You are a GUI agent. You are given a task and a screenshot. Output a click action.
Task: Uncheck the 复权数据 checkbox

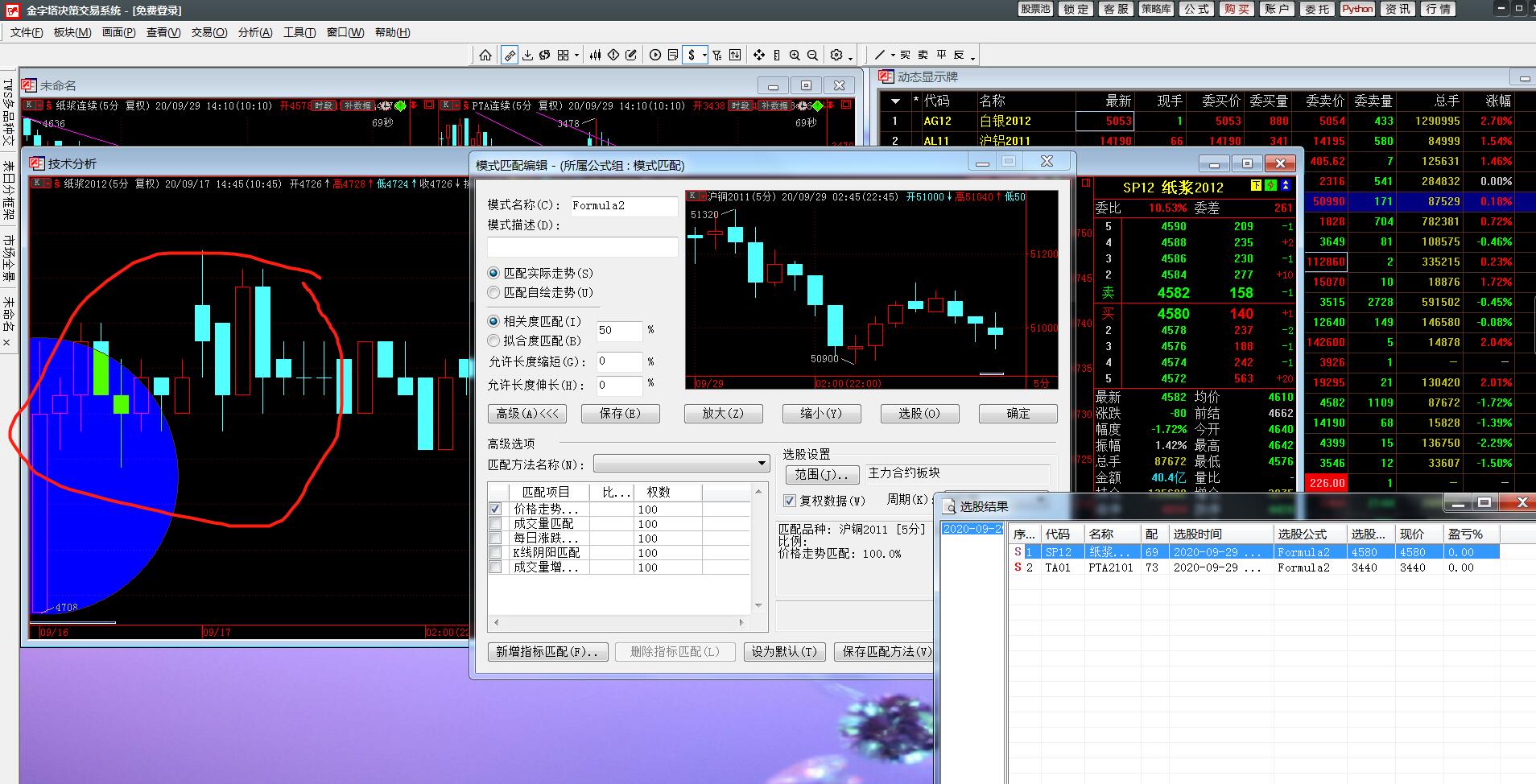click(790, 501)
